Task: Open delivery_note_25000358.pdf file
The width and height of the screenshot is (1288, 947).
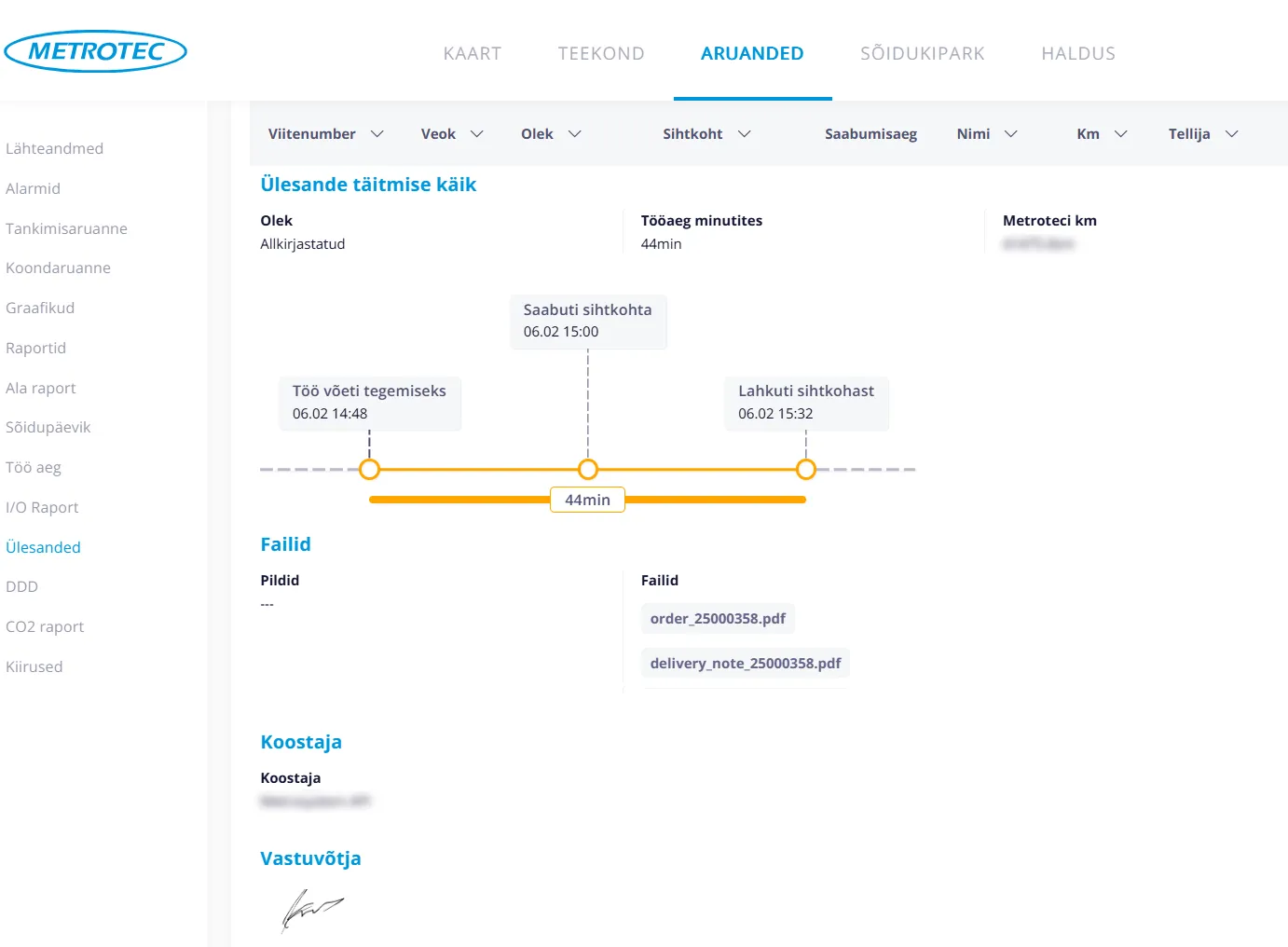Action: (x=745, y=664)
